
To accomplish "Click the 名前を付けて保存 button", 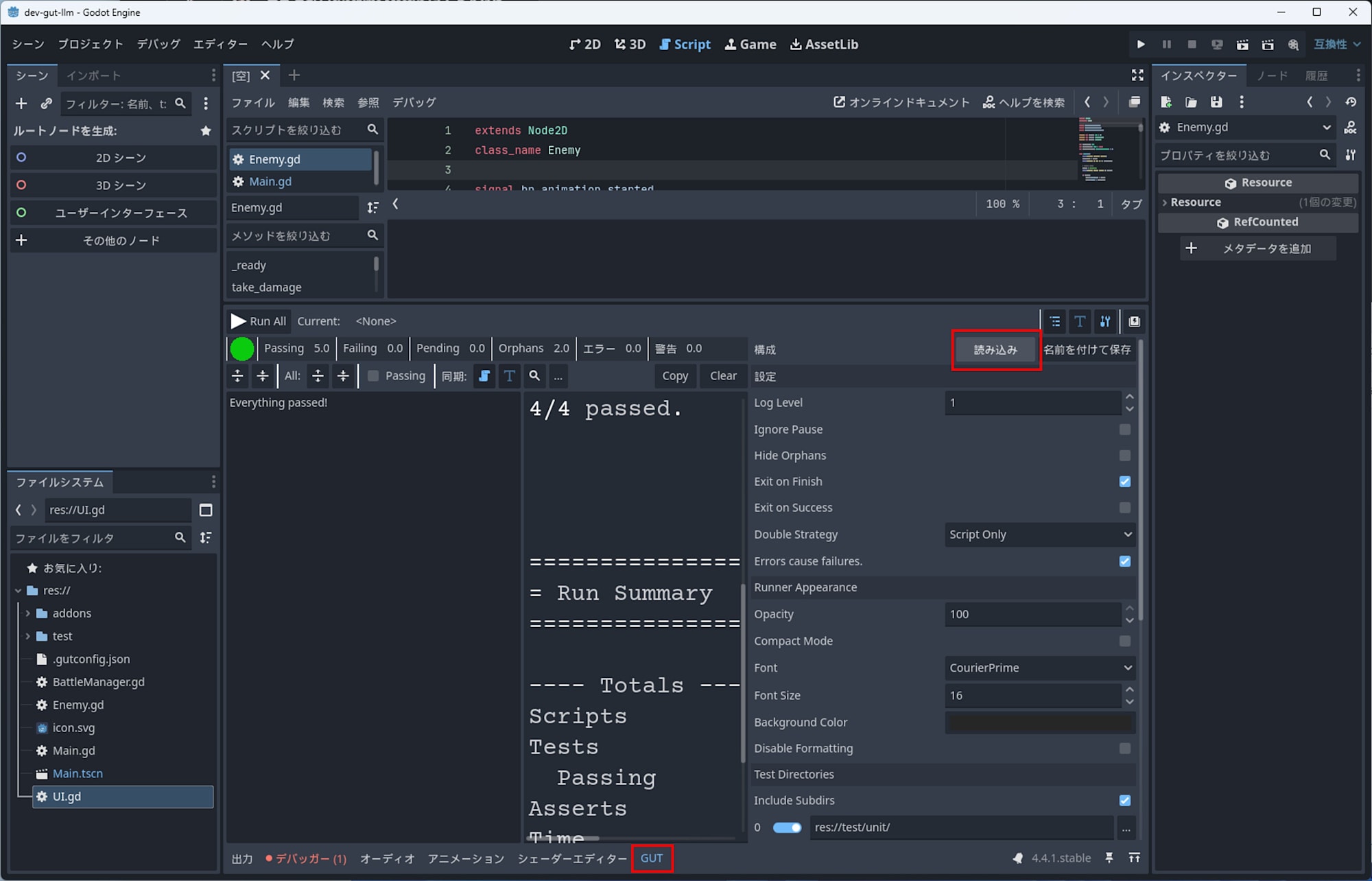I will coord(1087,349).
